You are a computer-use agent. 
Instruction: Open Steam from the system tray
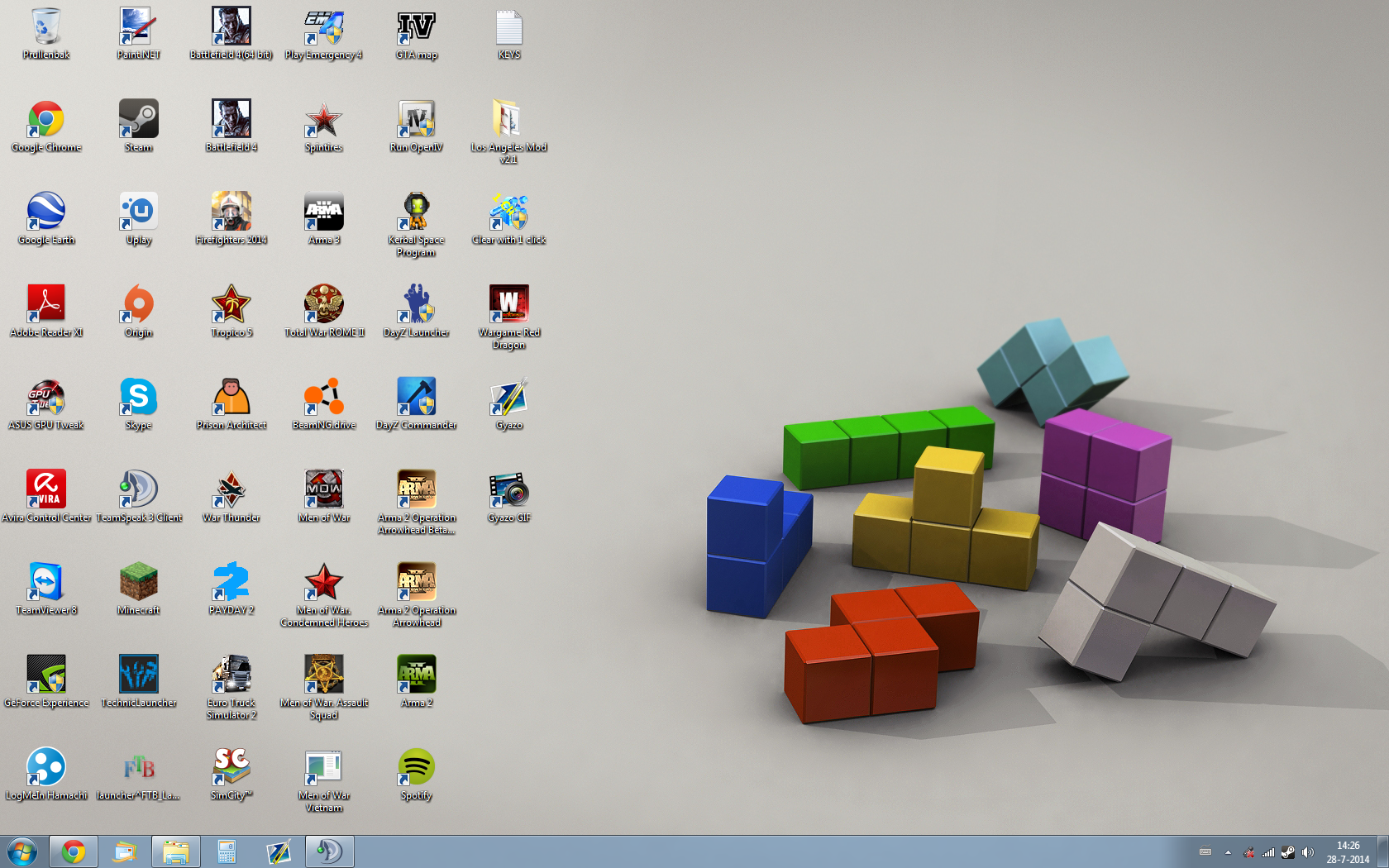(1288, 851)
